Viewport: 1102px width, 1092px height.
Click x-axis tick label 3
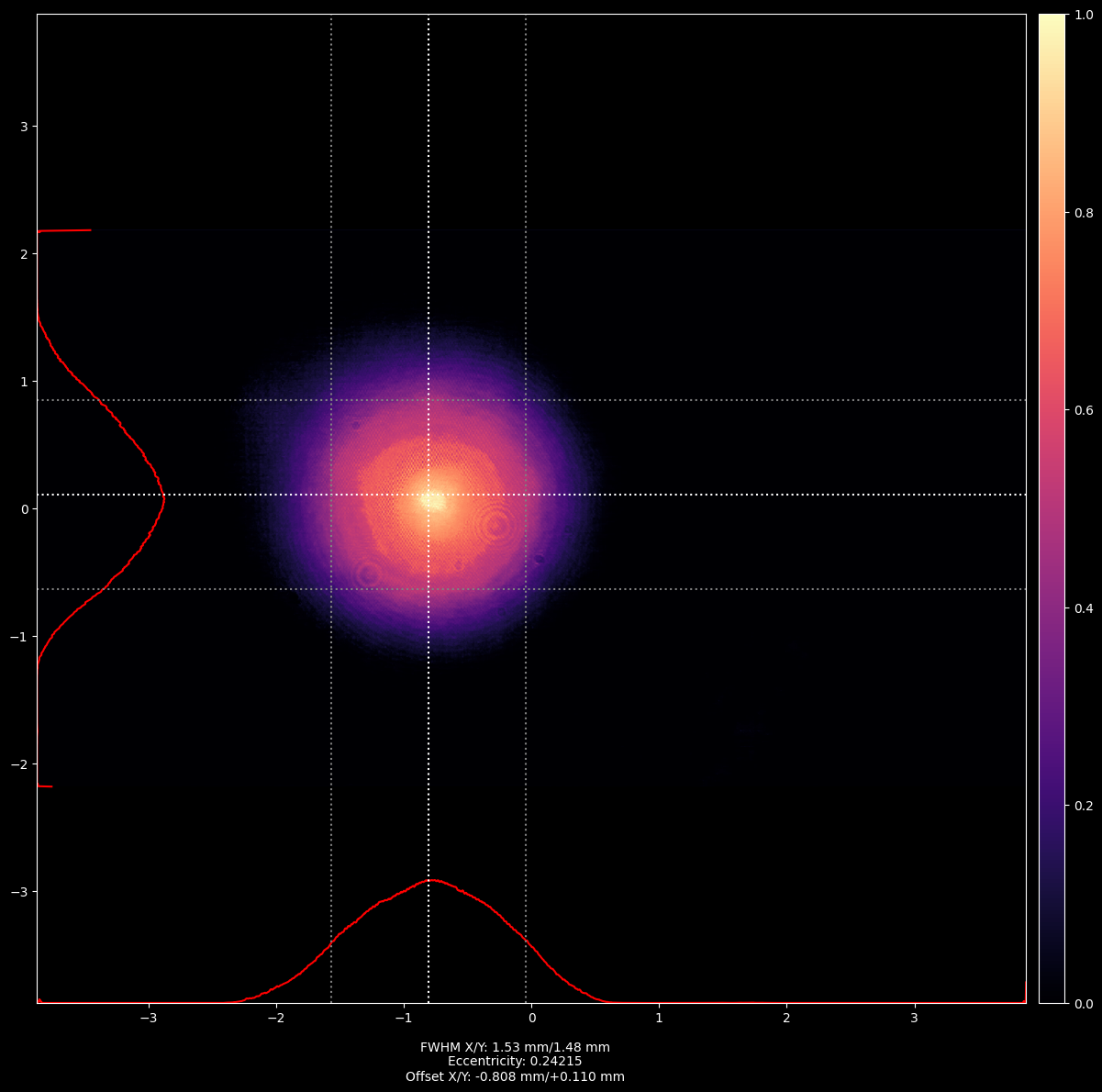coord(914,1019)
